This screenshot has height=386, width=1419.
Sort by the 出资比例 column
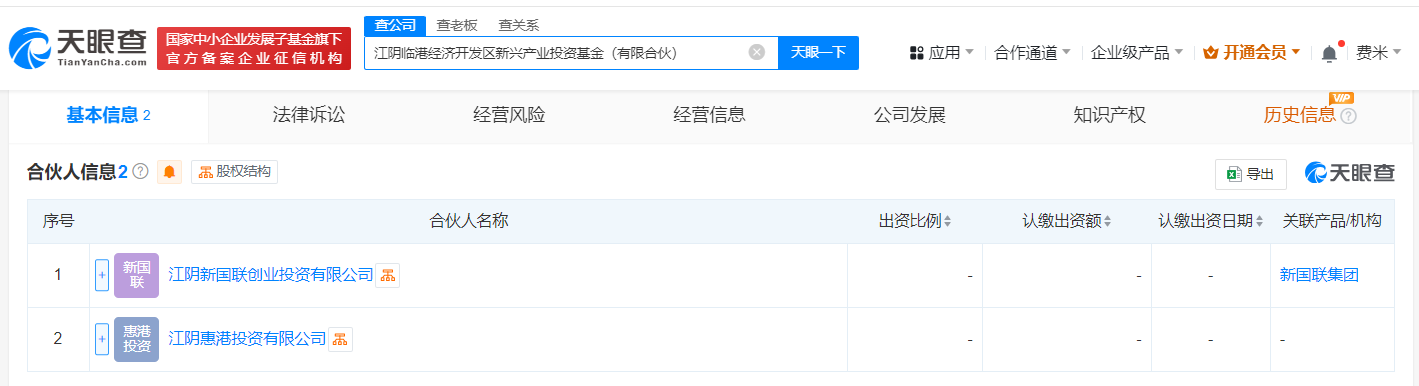click(x=915, y=221)
